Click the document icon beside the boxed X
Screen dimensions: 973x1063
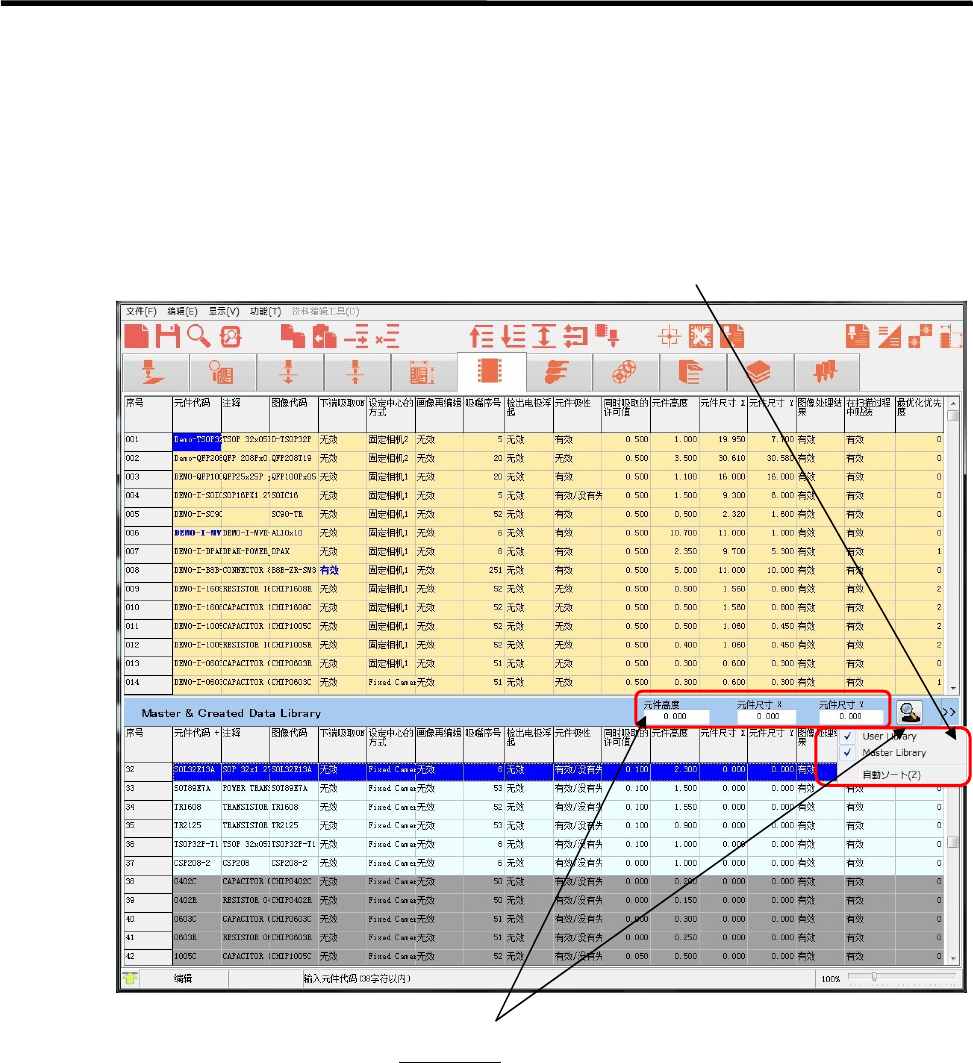pos(732,336)
